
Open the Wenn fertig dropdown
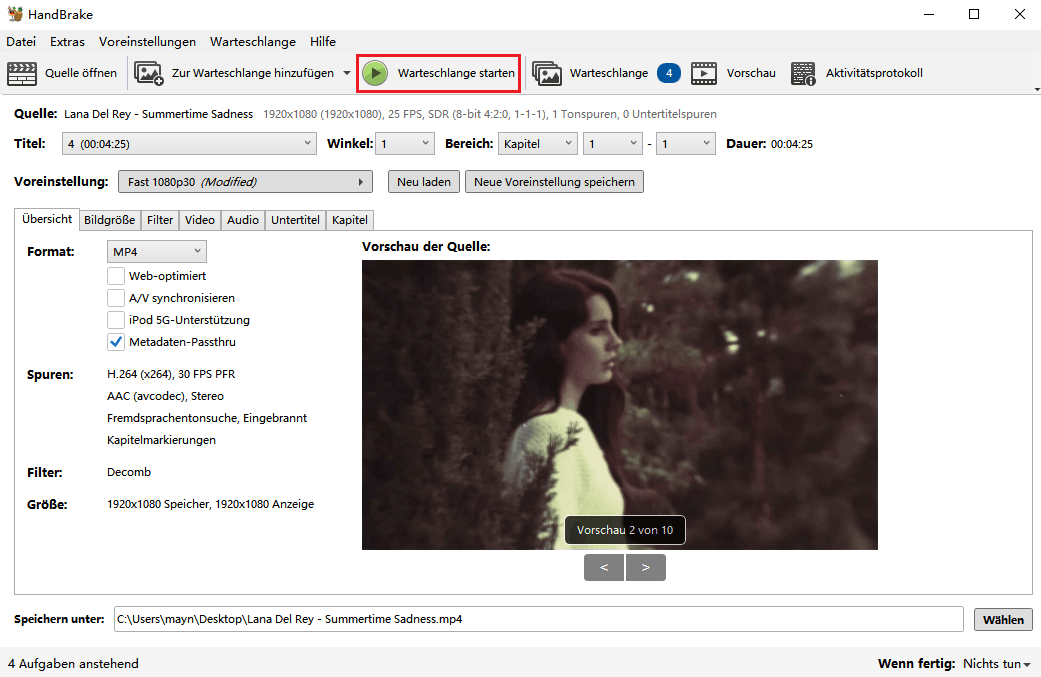pos(994,663)
